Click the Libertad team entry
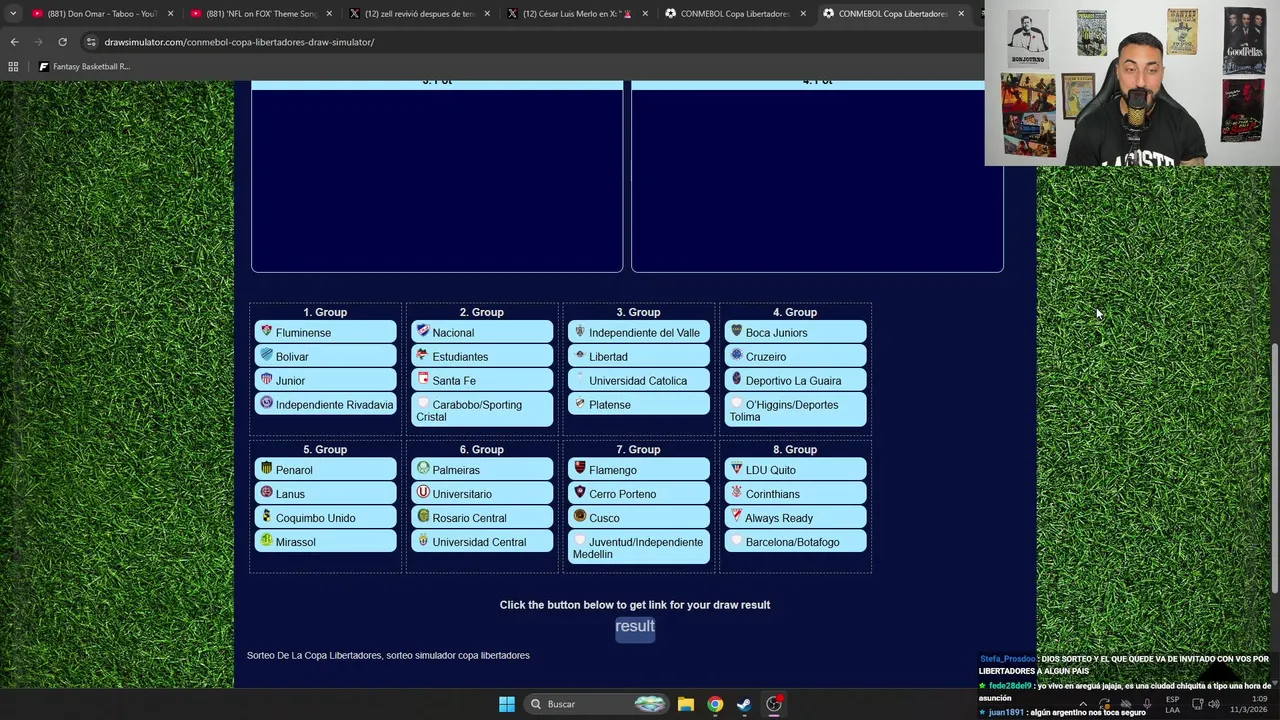The height and width of the screenshot is (720, 1280). (x=639, y=356)
